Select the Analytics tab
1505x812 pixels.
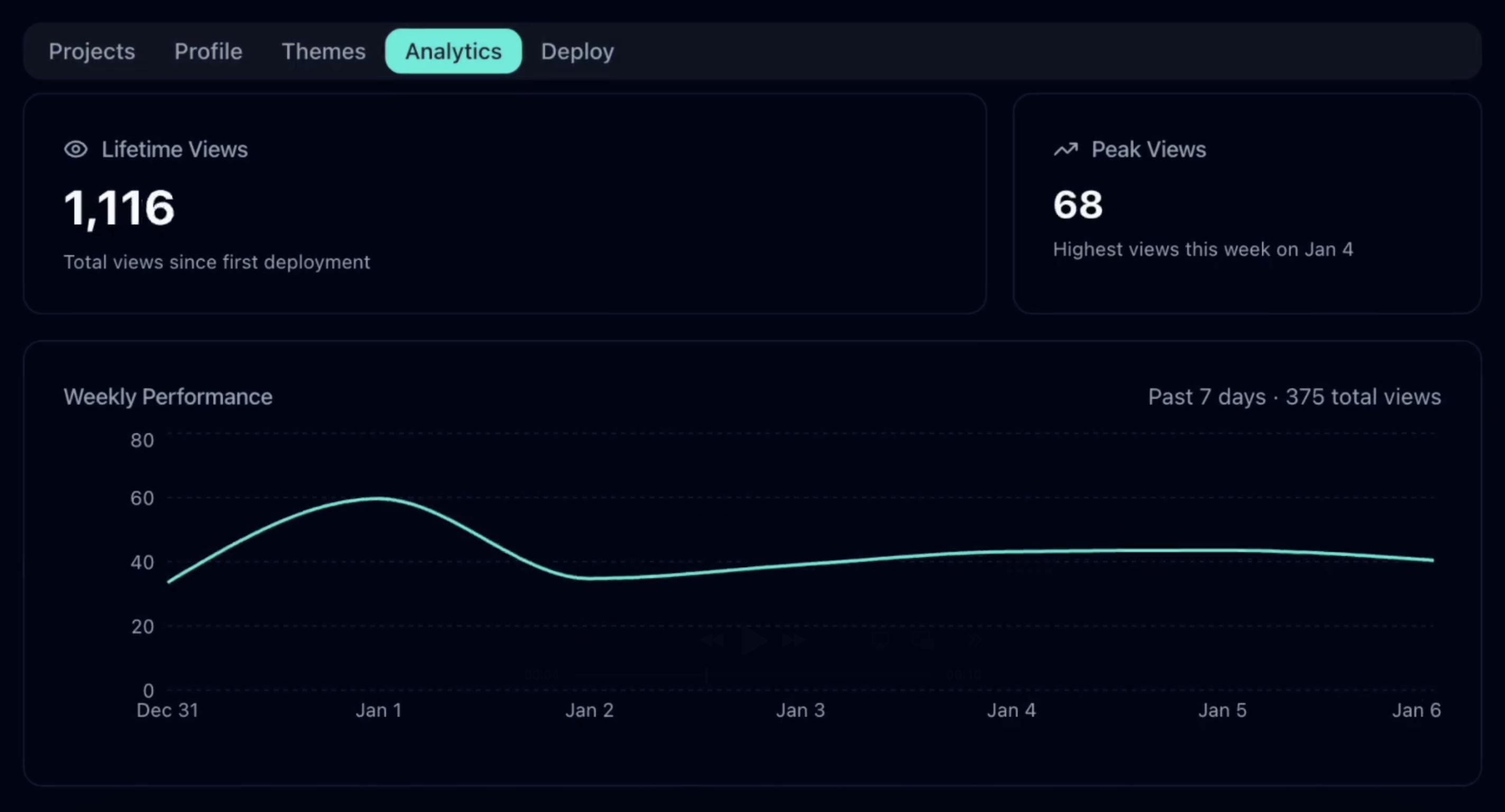[x=453, y=51]
